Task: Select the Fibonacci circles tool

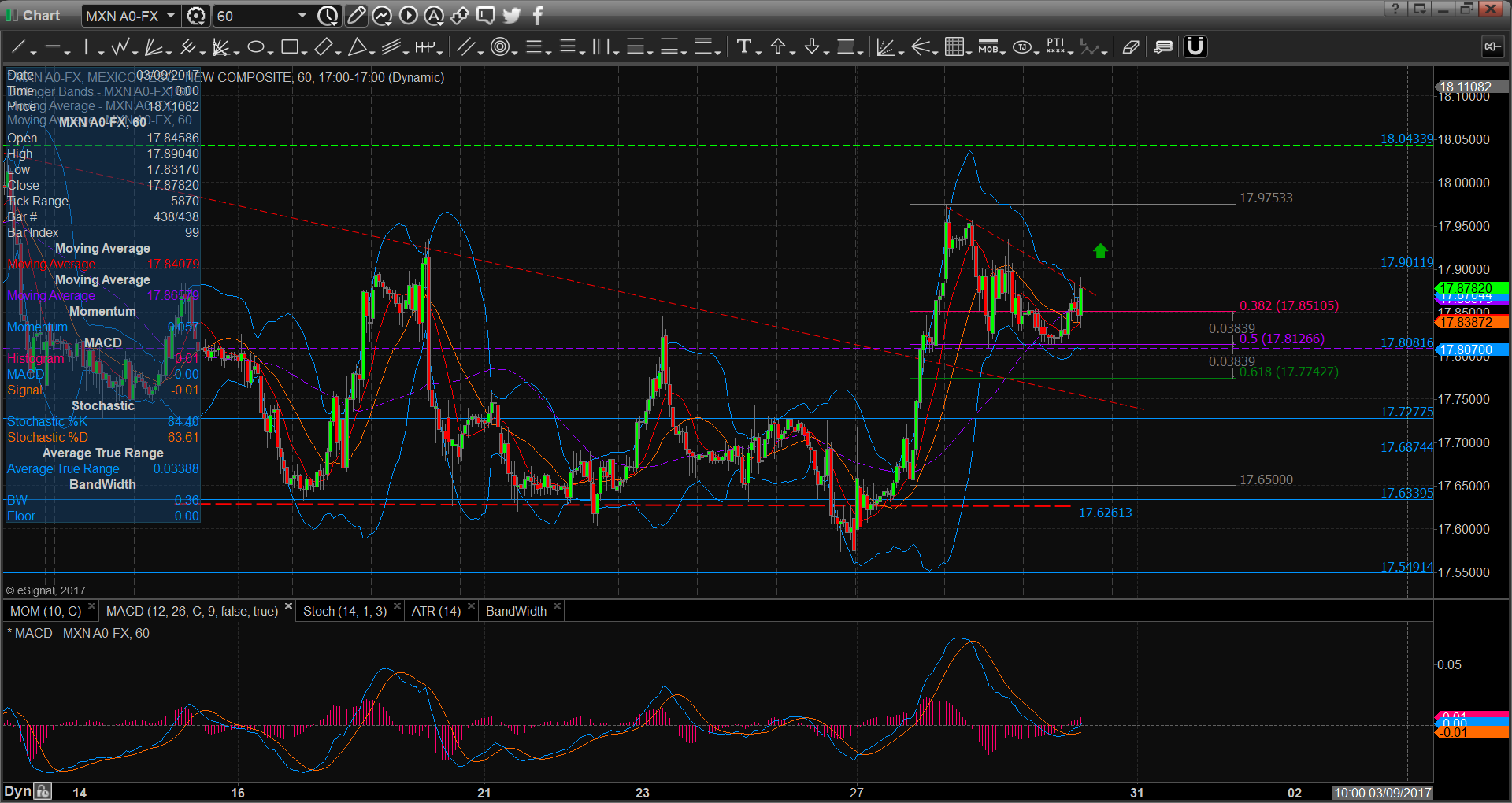Action: click(499, 47)
